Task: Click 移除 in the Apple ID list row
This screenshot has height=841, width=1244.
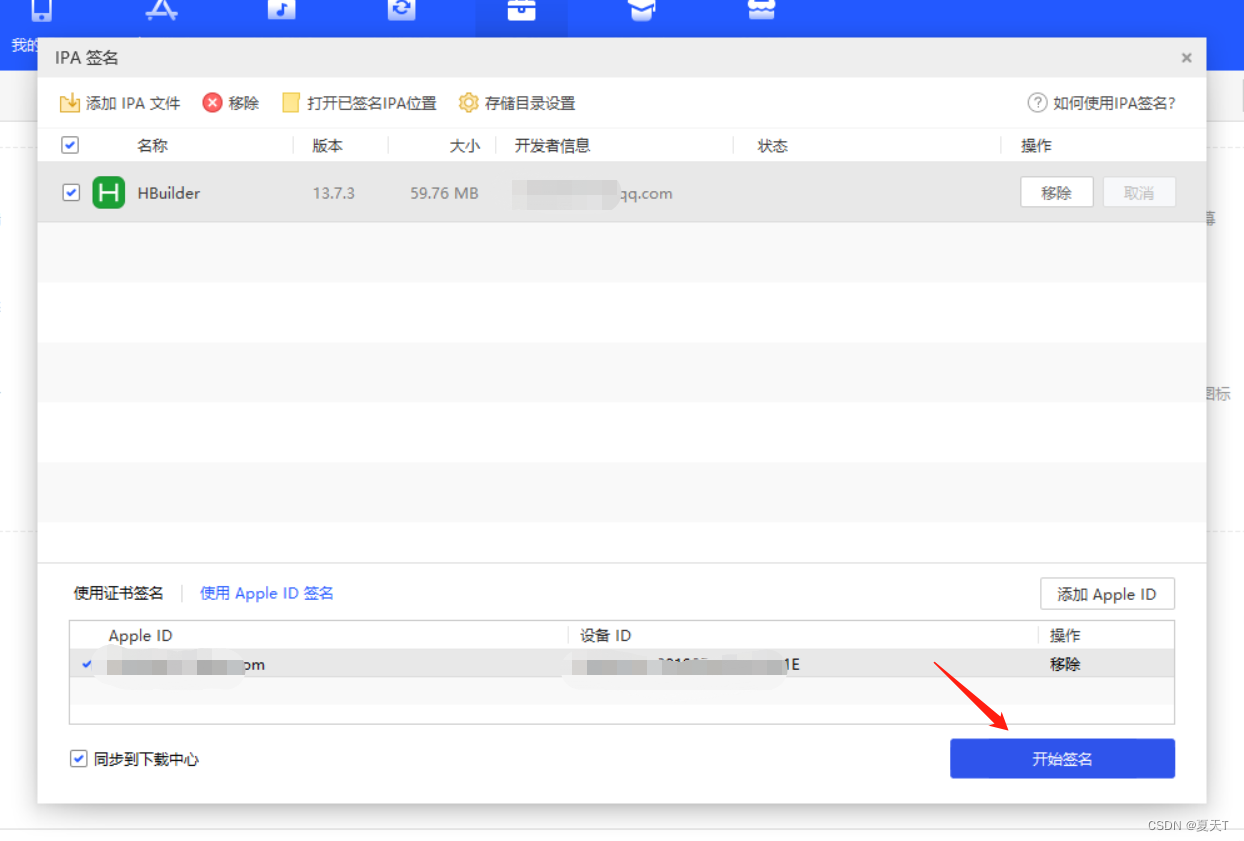Action: tap(1065, 664)
